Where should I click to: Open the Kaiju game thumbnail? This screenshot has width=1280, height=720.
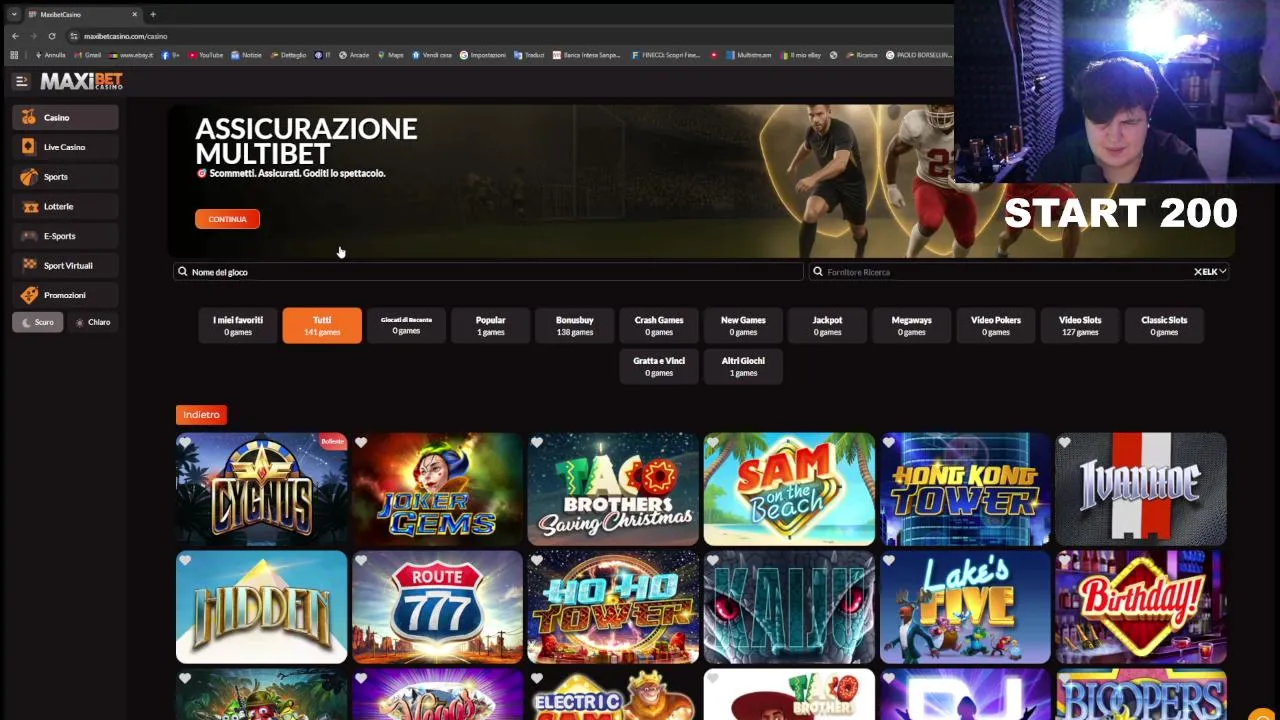click(x=789, y=607)
